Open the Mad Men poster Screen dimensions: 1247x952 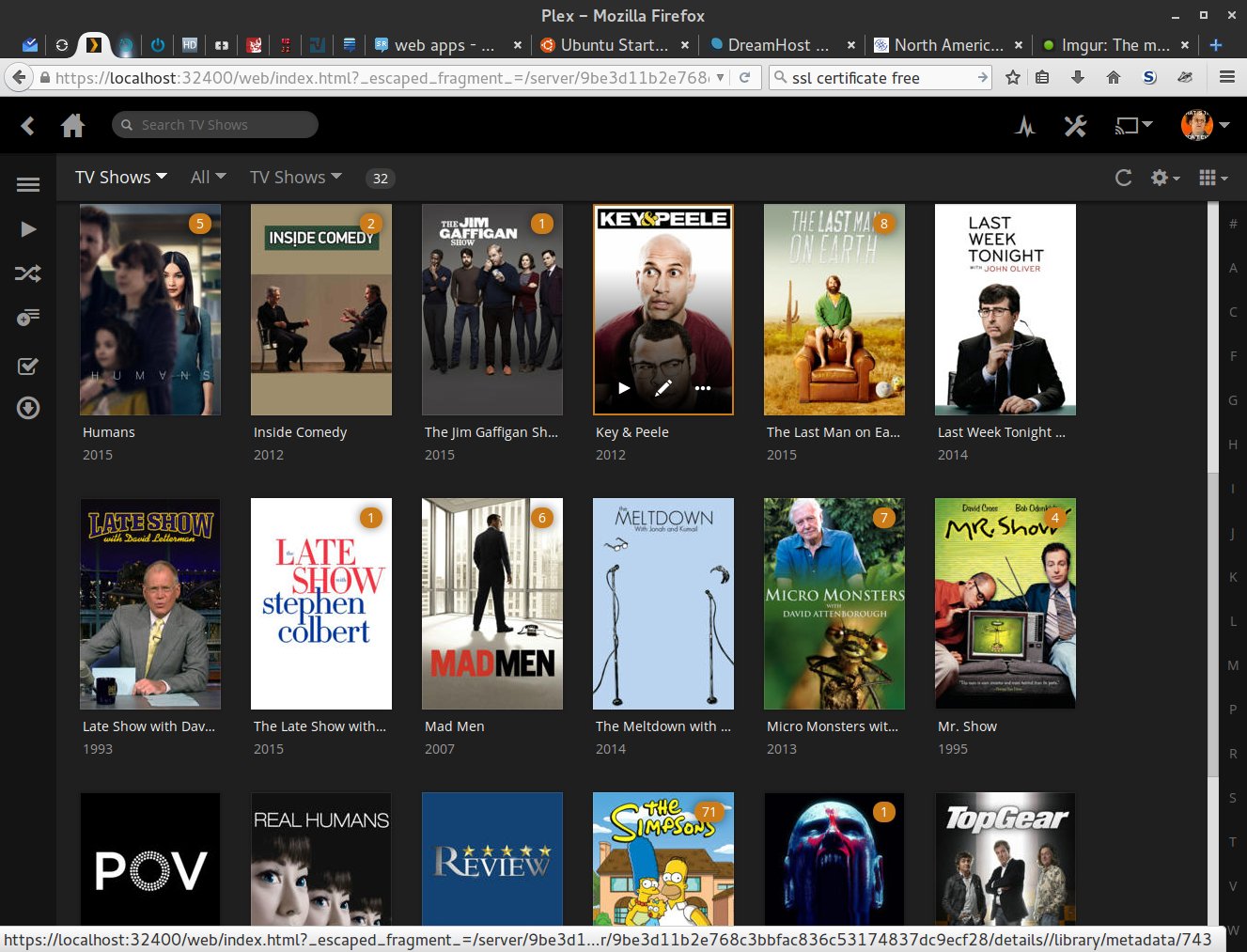coord(492,603)
